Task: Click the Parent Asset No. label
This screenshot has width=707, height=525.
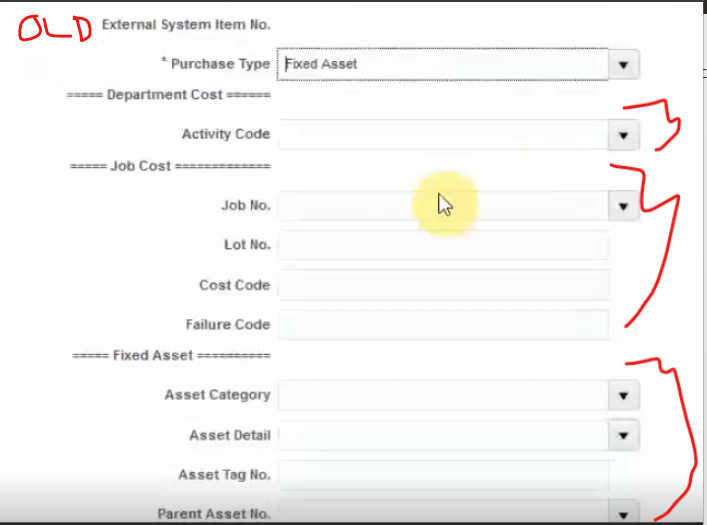Action: coord(214,514)
